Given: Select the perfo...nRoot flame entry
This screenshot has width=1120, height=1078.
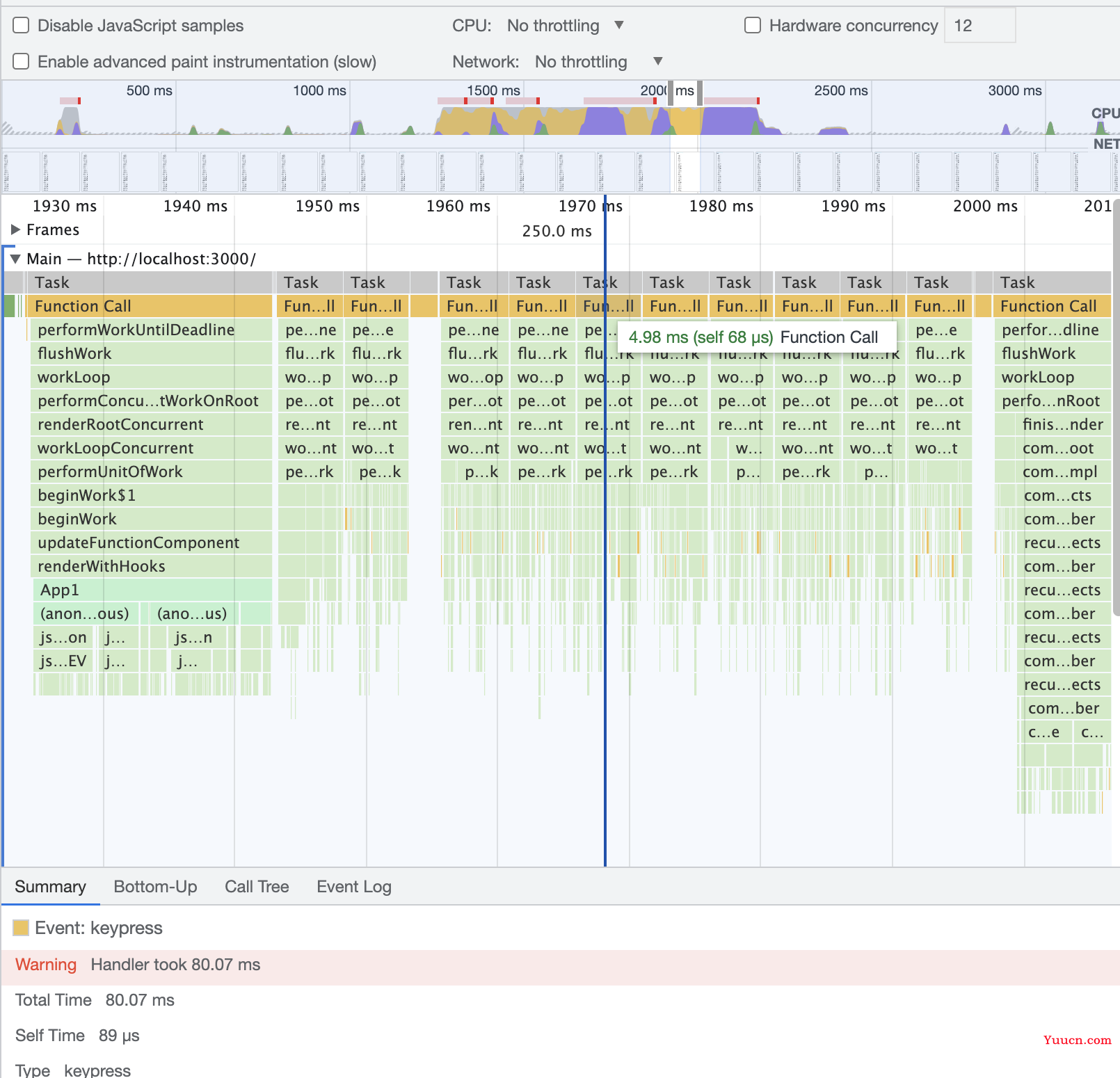Looking at the screenshot, I should [1053, 401].
